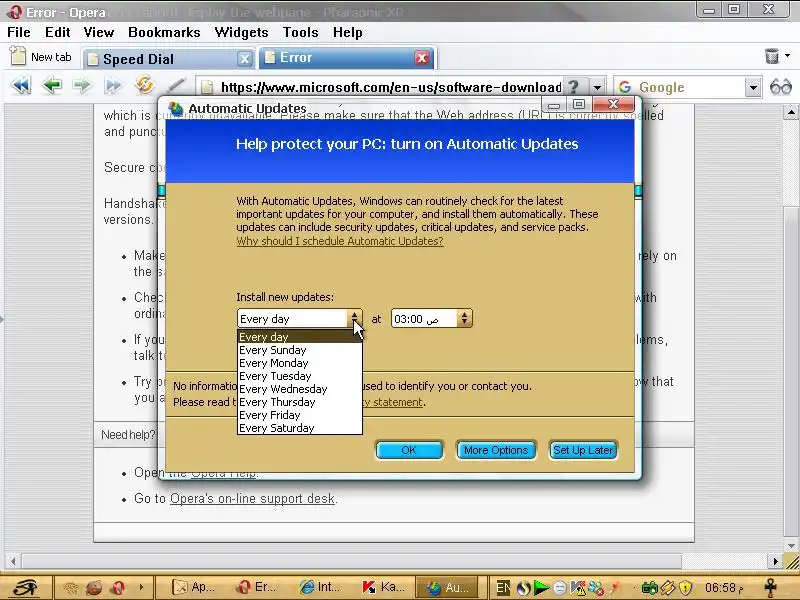Choose Every day in the list
This screenshot has width=800, height=600.
point(300,337)
